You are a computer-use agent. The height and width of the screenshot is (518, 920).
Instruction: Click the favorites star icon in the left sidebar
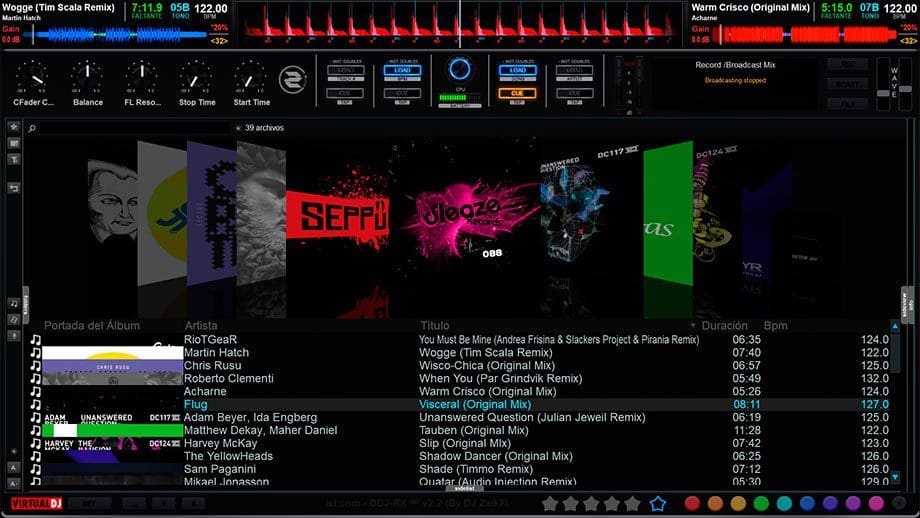click(14, 127)
